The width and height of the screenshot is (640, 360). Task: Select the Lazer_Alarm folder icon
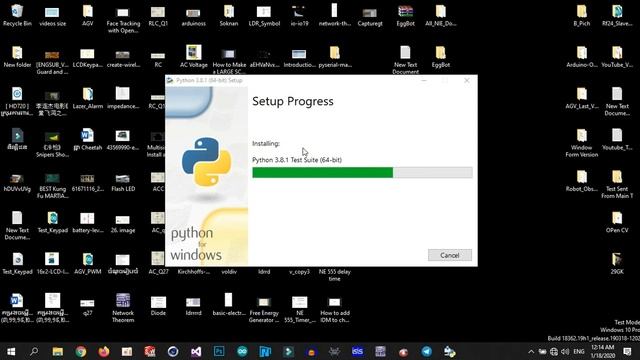tap(87, 98)
